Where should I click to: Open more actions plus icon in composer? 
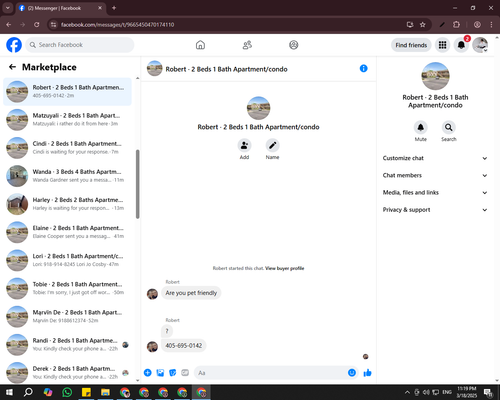pyautogui.click(x=148, y=373)
